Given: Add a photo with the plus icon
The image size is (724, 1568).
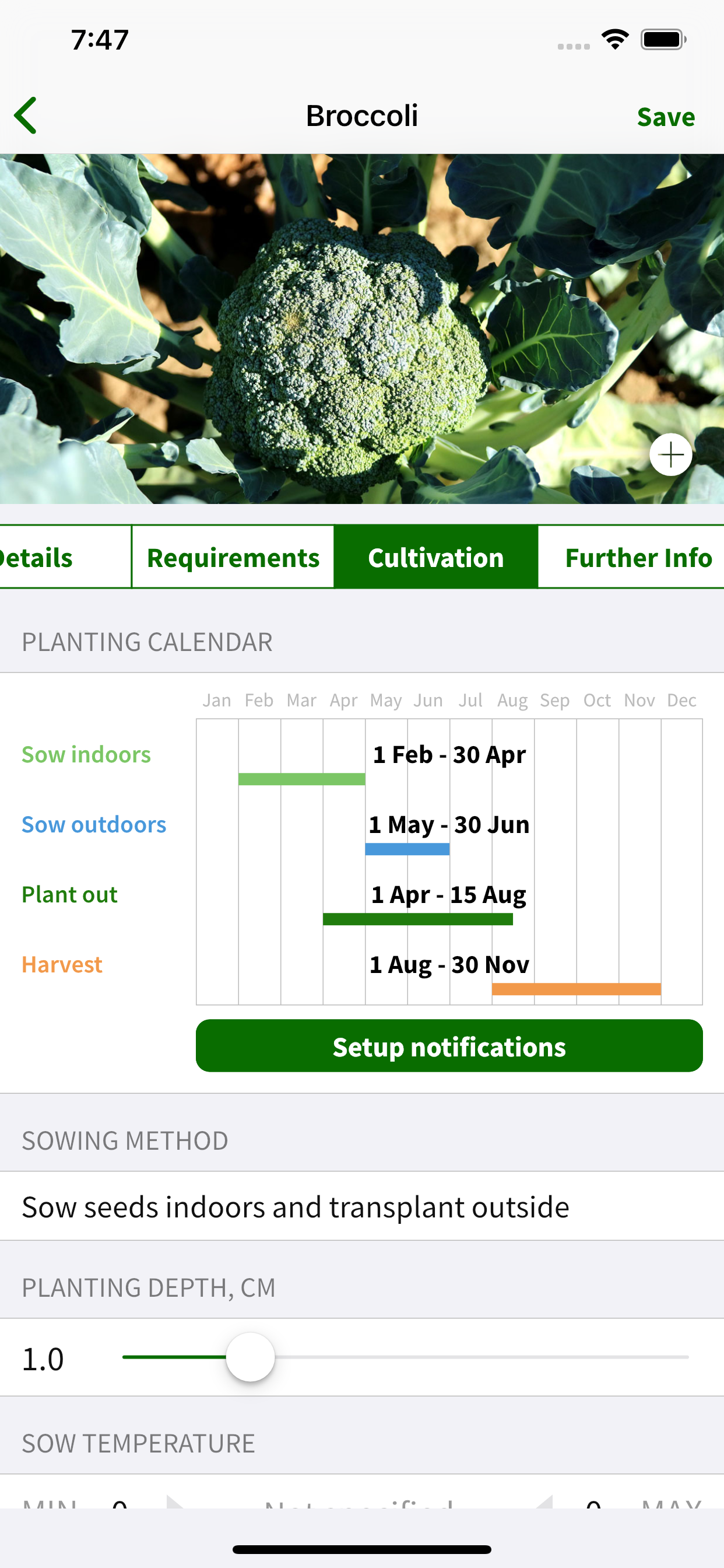Looking at the screenshot, I should click(670, 454).
